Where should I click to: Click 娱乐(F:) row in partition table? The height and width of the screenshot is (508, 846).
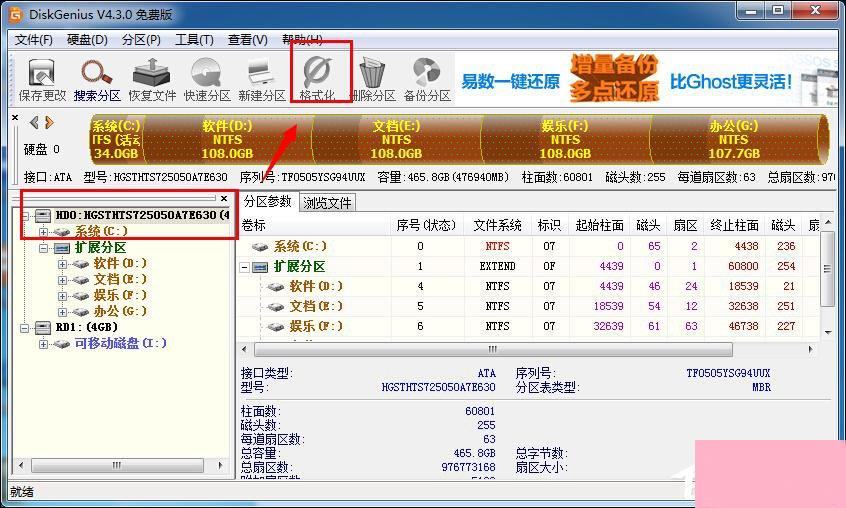(x=529, y=326)
